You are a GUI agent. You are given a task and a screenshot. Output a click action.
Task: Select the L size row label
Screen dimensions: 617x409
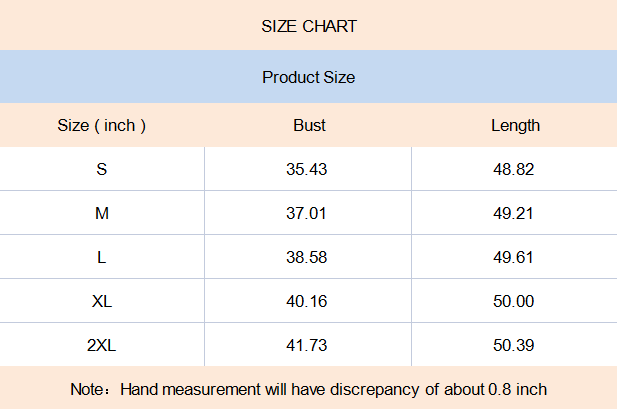click(x=102, y=257)
